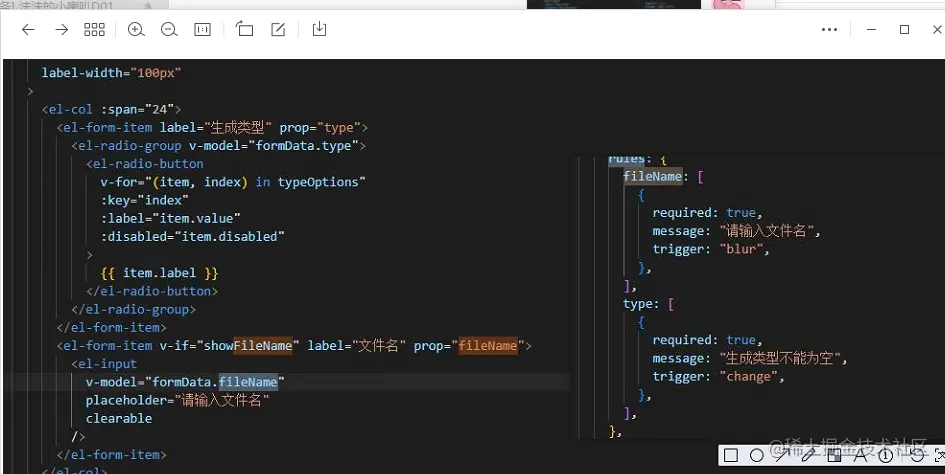Click the v-if="showFileName" attribute
The width and height of the screenshot is (945, 474).
[230, 346]
